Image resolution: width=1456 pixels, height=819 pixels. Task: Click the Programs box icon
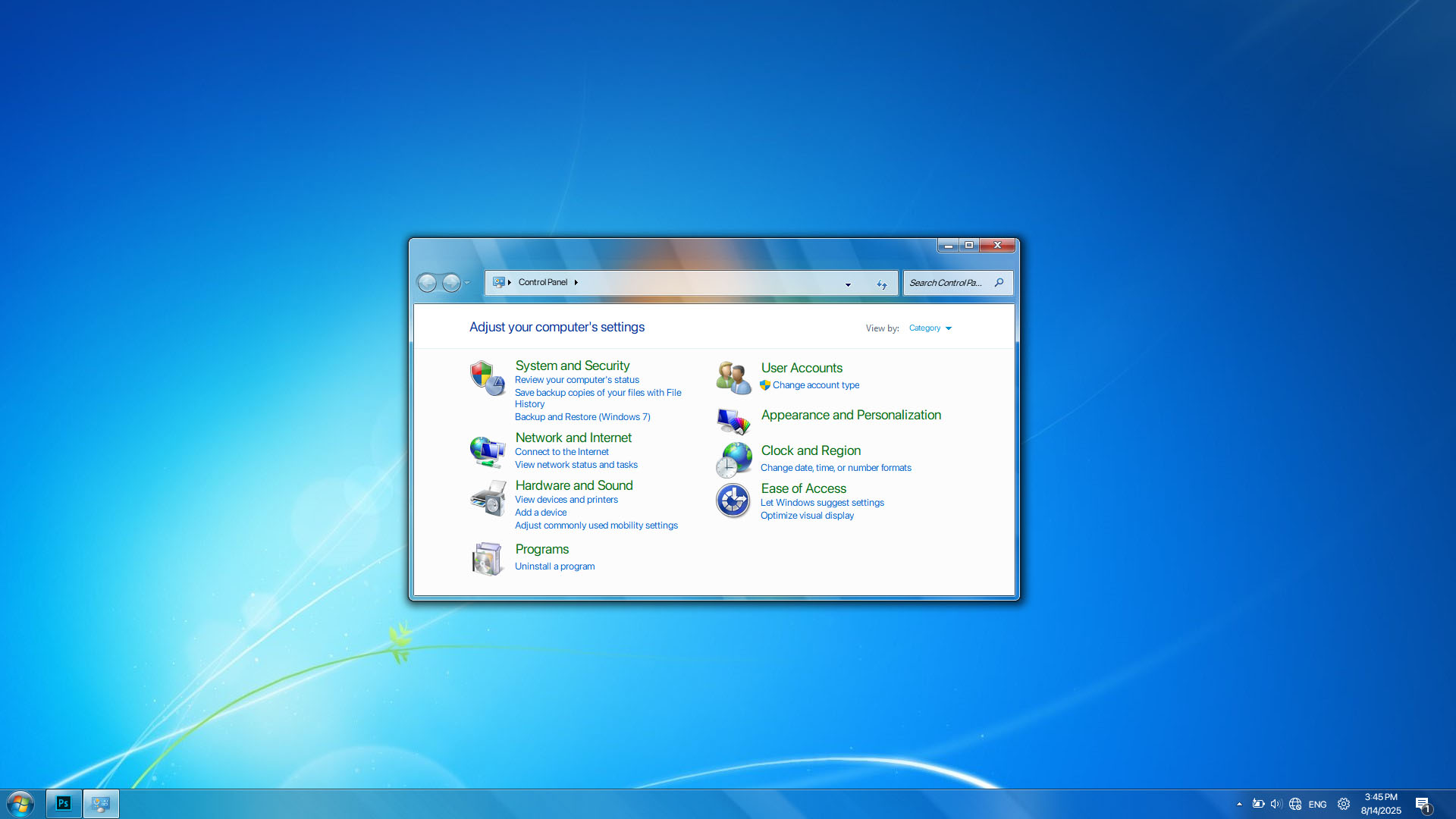click(x=487, y=559)
